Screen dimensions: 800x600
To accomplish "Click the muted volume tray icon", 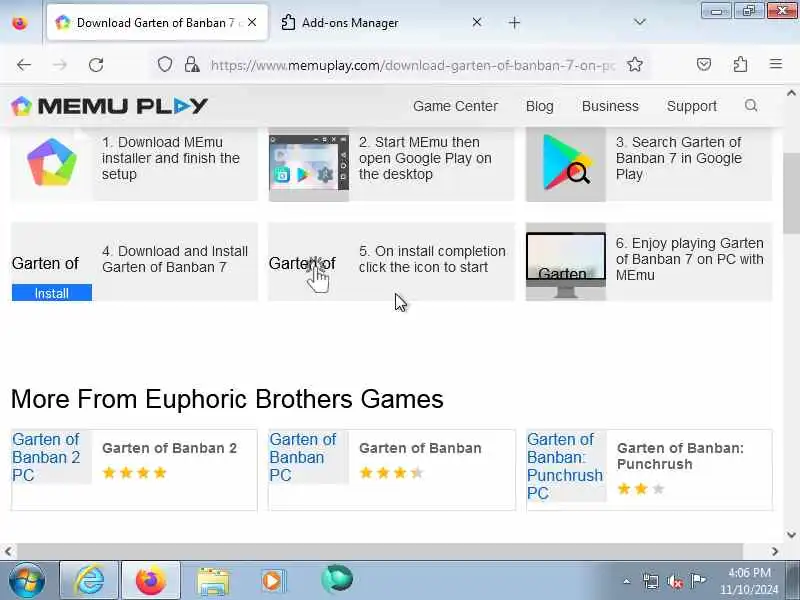I will pyautogui.click(x=674, y=581).
